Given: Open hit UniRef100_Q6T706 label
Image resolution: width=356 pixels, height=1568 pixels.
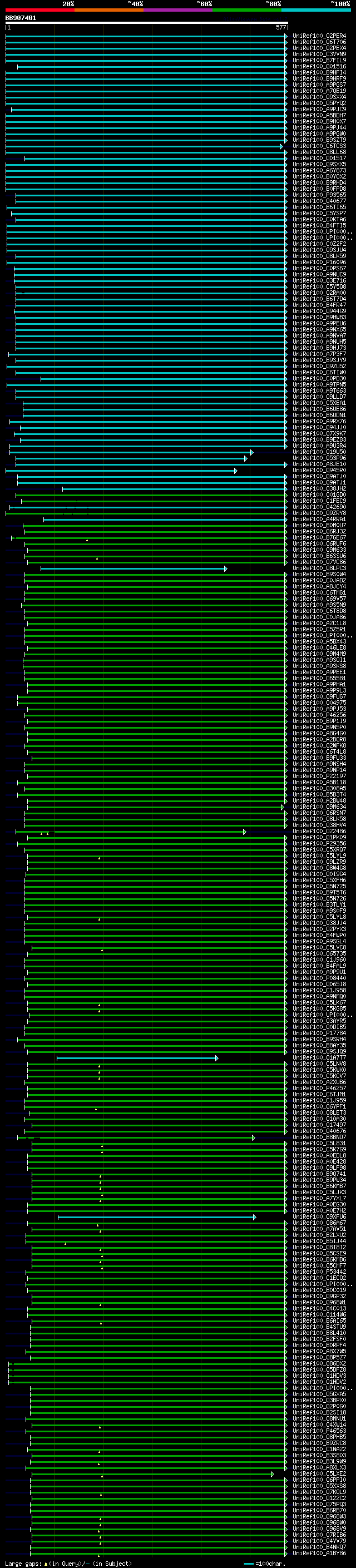Looking at the screenshot, I should [x=319, y=42].
